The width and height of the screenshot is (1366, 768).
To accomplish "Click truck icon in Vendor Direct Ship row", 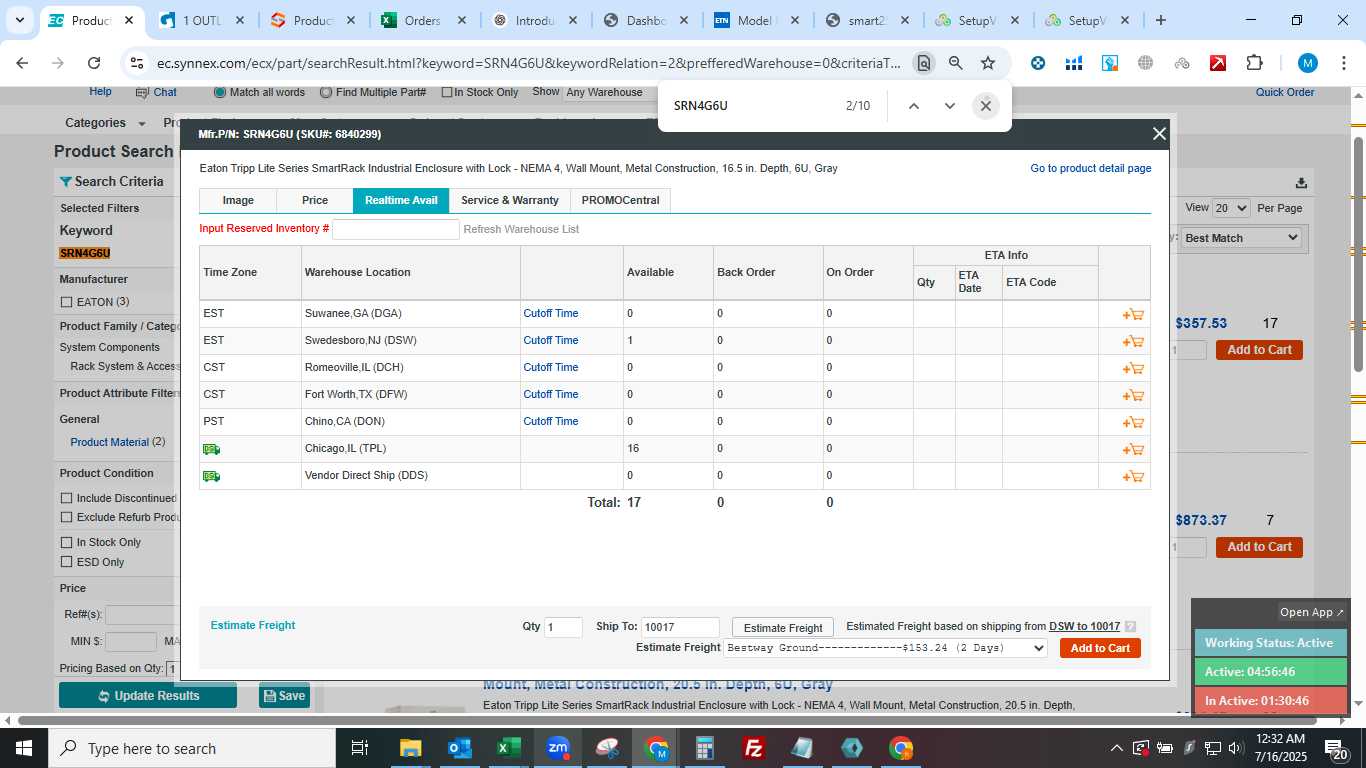I will click(x=211, y=476).
